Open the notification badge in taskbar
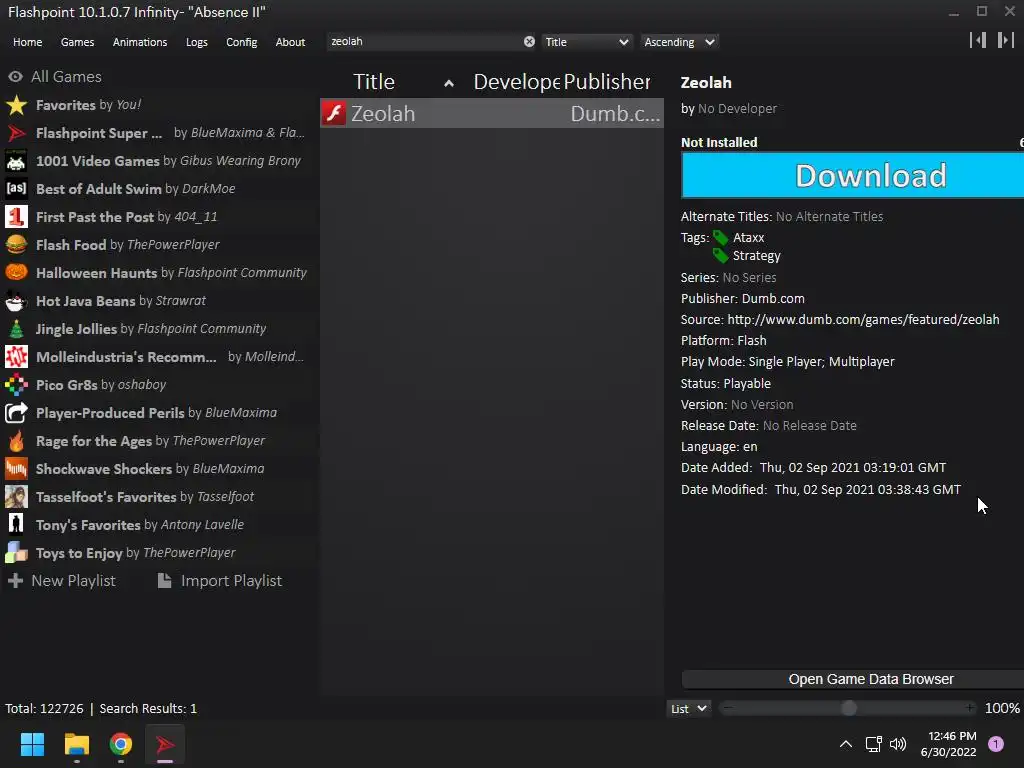The image size is (1024, 768). 996,744
